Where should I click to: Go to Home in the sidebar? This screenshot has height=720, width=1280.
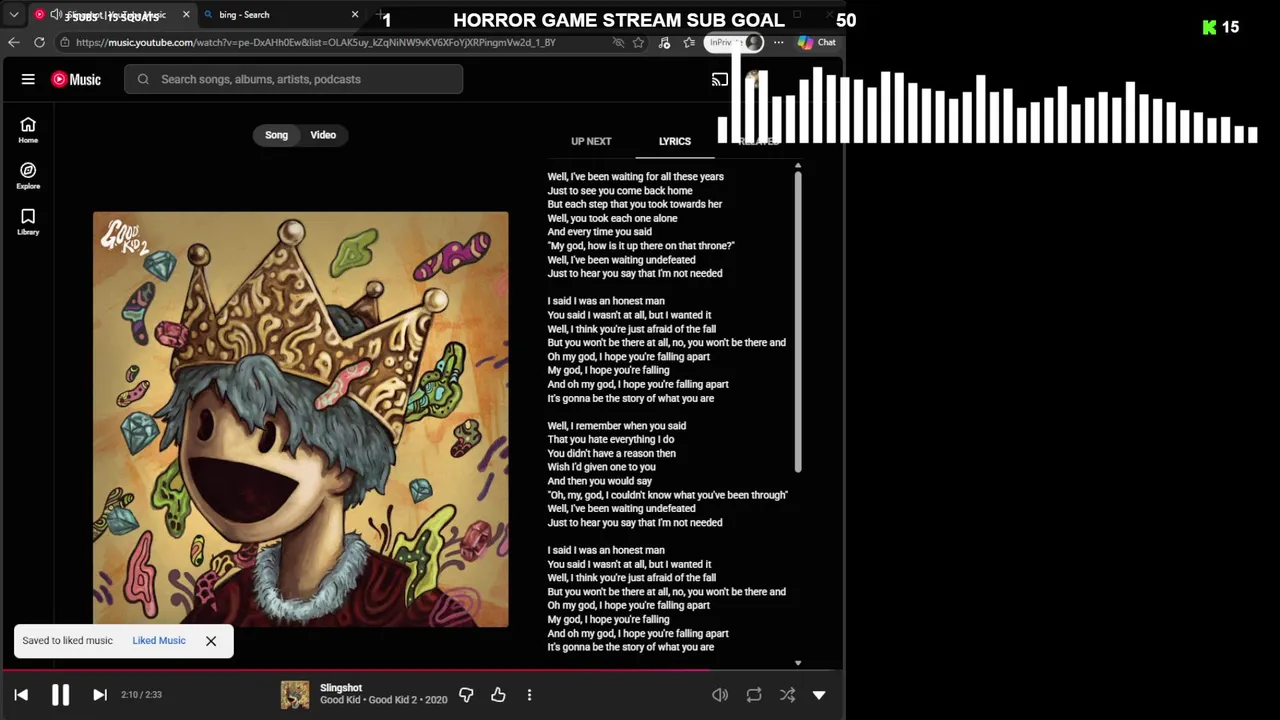28,130
